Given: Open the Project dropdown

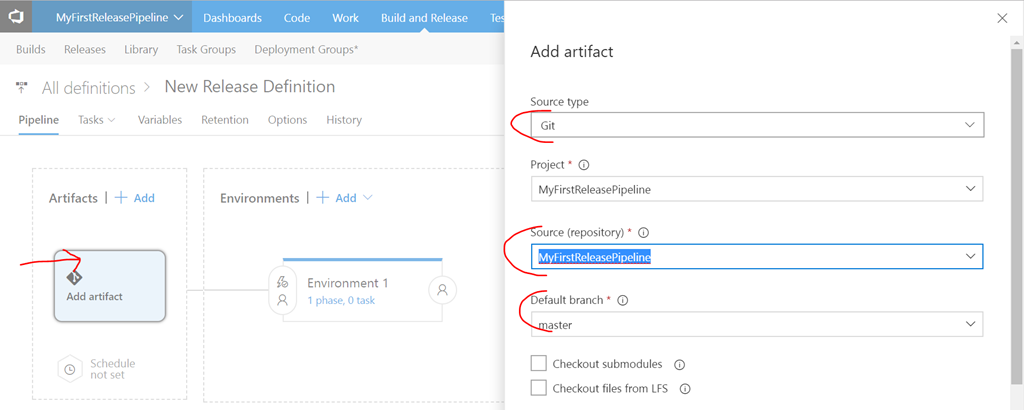Looking at the screenshot, I should tap(968, 189).
